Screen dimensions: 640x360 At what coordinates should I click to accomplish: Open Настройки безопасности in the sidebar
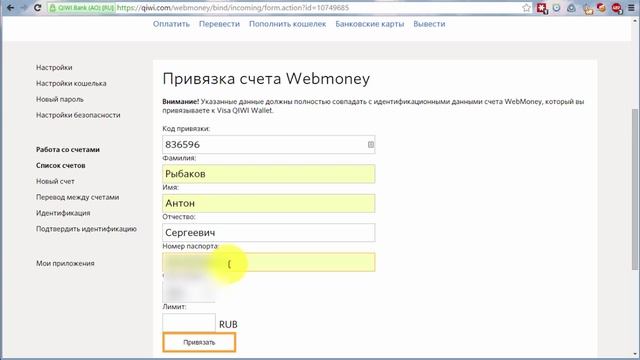(x=78, y=115)
